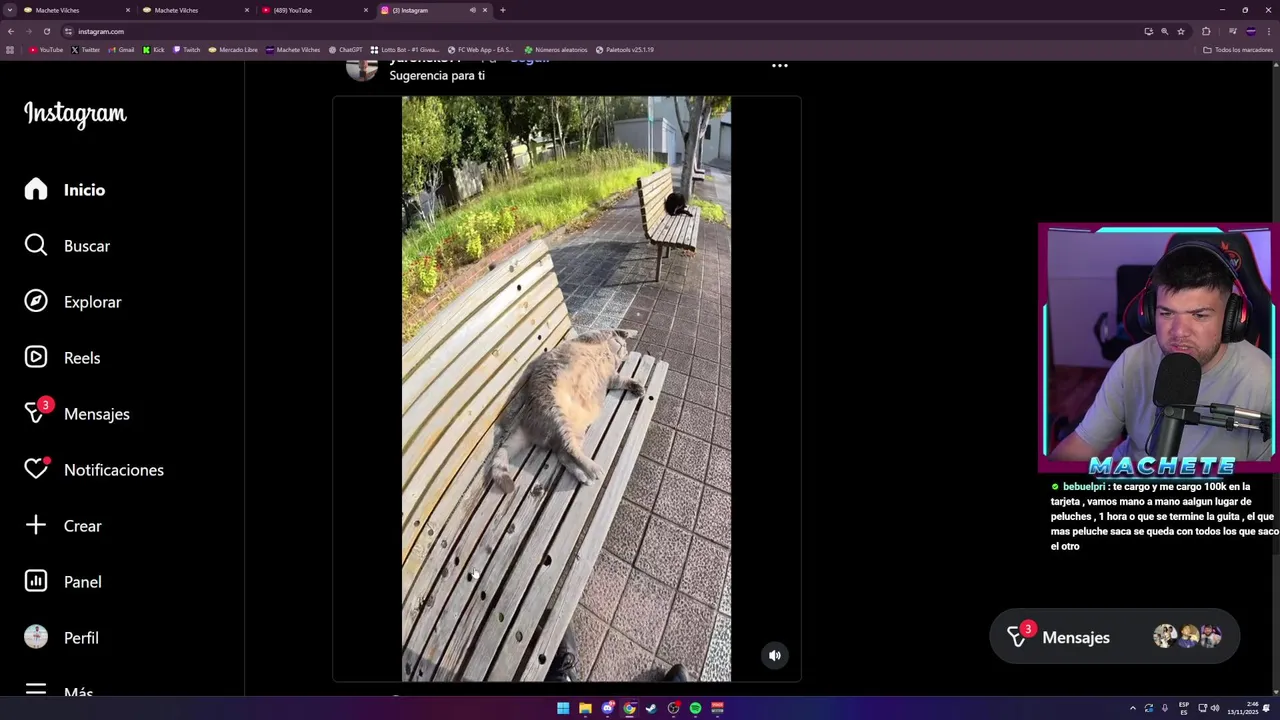
Task: Open the media control icon in toolbar
Action: point(1233,31)
